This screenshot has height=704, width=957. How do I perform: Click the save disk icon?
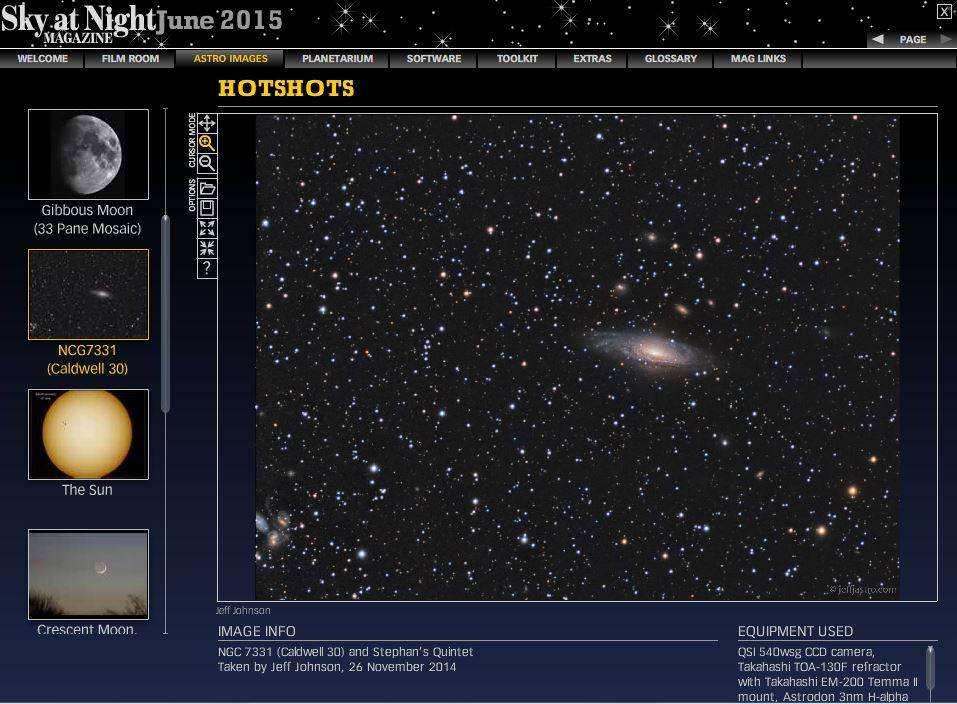[x=207, y=208]
